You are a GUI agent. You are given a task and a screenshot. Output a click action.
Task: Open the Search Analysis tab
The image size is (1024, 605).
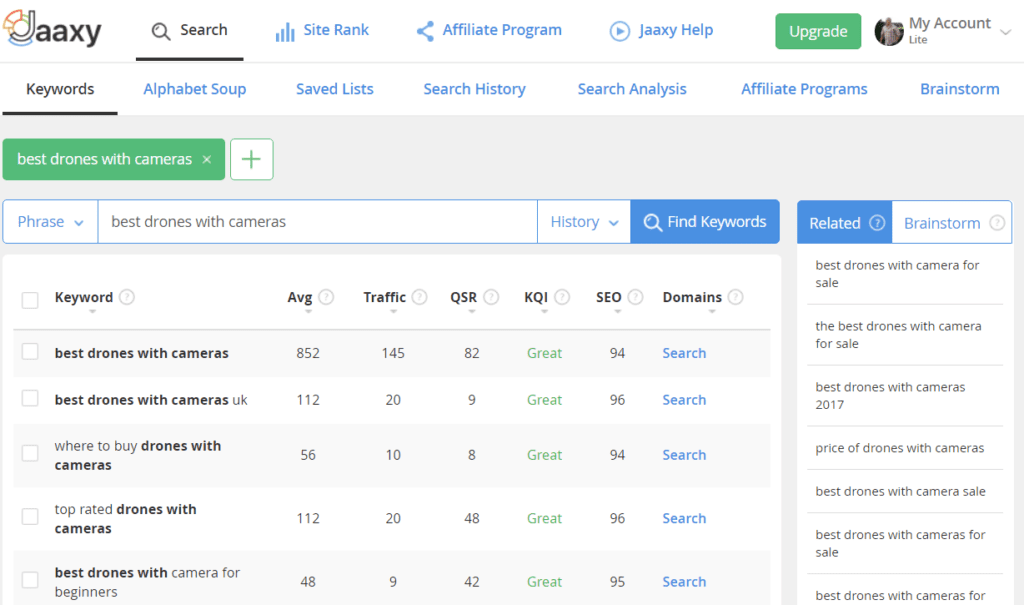tap(632, 90)
